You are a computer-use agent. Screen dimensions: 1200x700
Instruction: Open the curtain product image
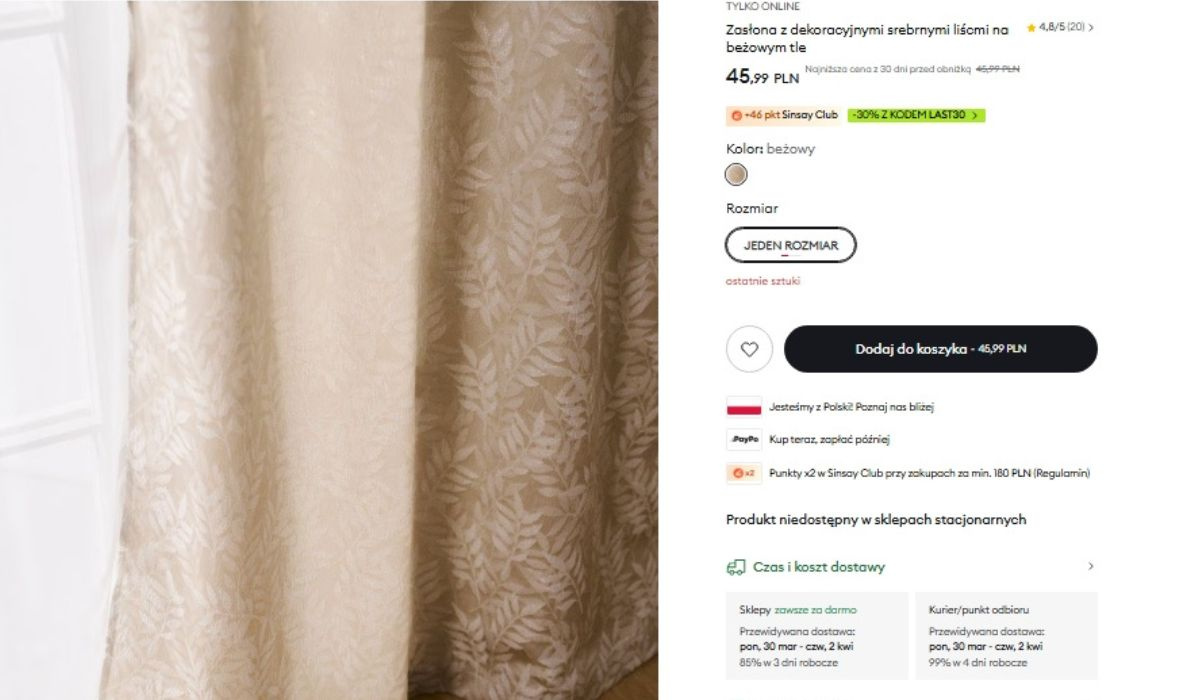(330, 350)
